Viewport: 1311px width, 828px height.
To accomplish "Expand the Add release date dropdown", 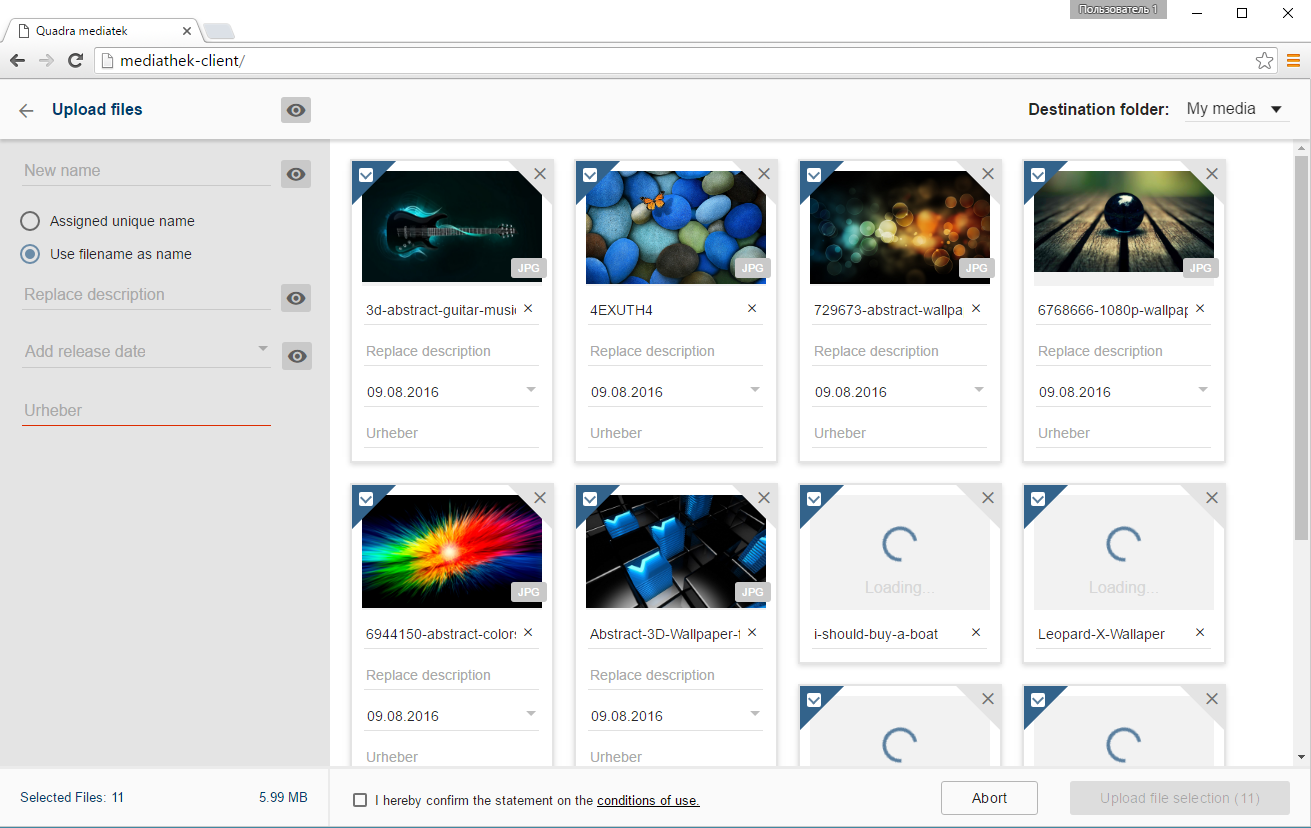I will 262,349.
